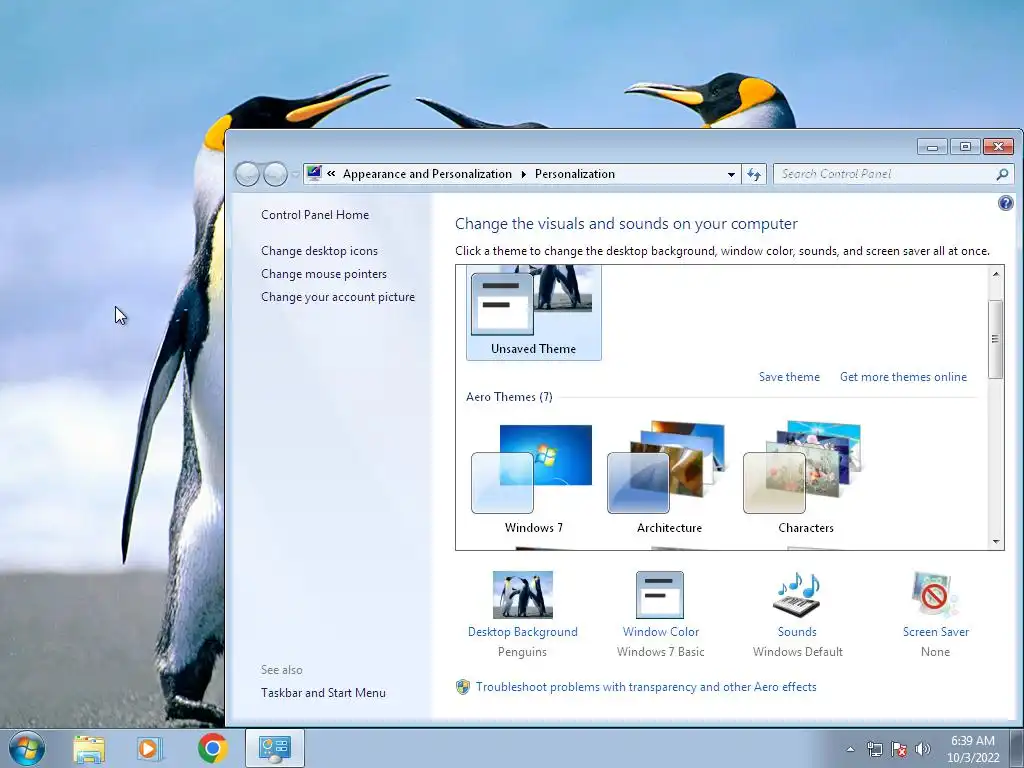Open Control Panel Home link
The height and width of the screenshot is (768, 1024).
[315, 215]
